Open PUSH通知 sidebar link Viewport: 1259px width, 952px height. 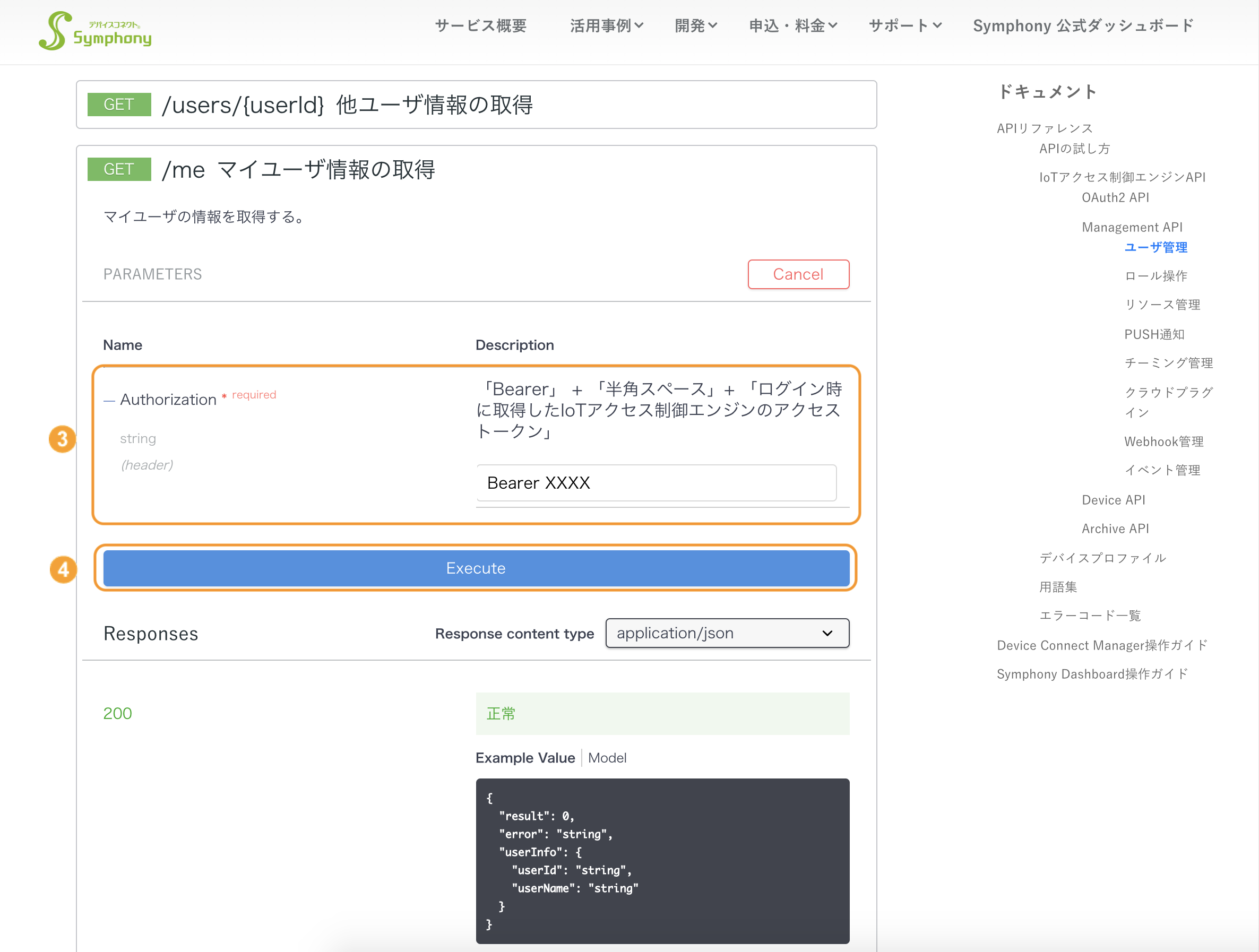coord(1154,335)
